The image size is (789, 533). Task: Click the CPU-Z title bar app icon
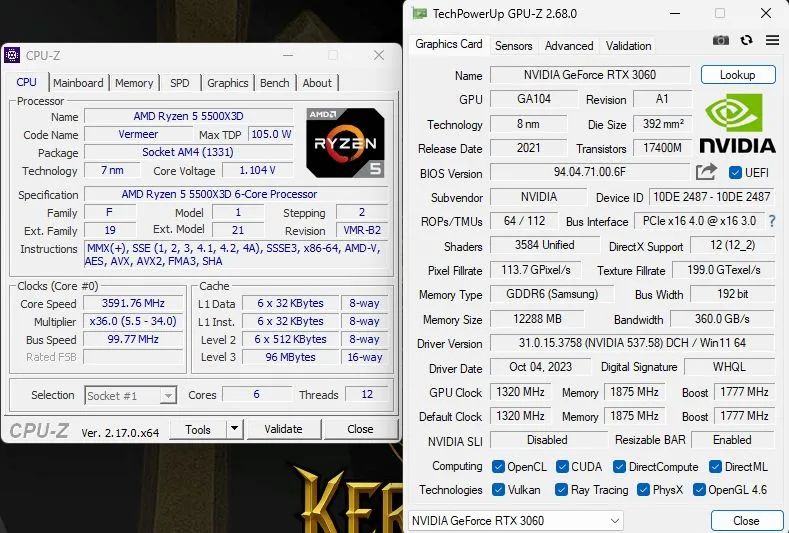coord(12,55)
